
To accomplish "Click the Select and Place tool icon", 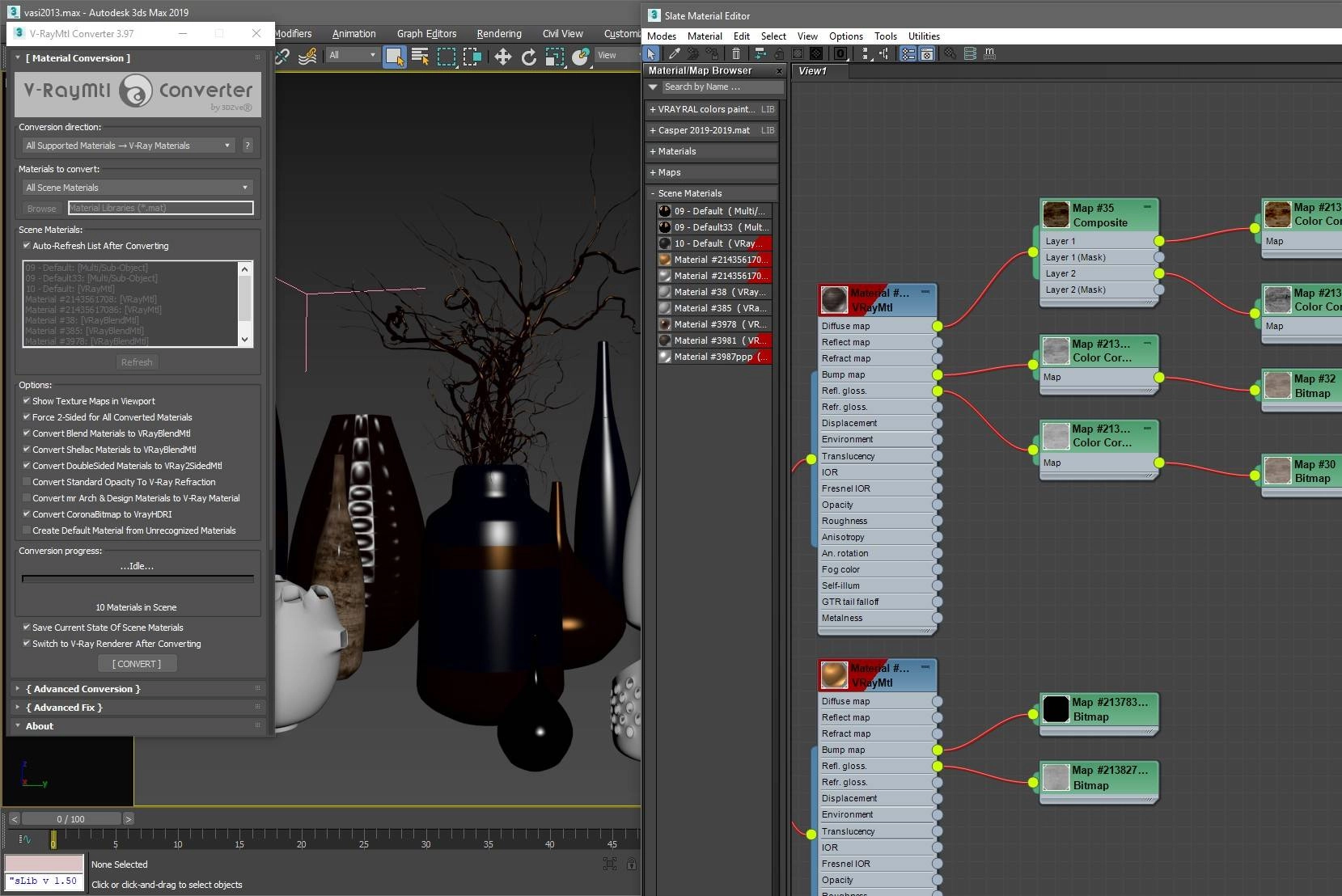I will (x=581, y=56).
